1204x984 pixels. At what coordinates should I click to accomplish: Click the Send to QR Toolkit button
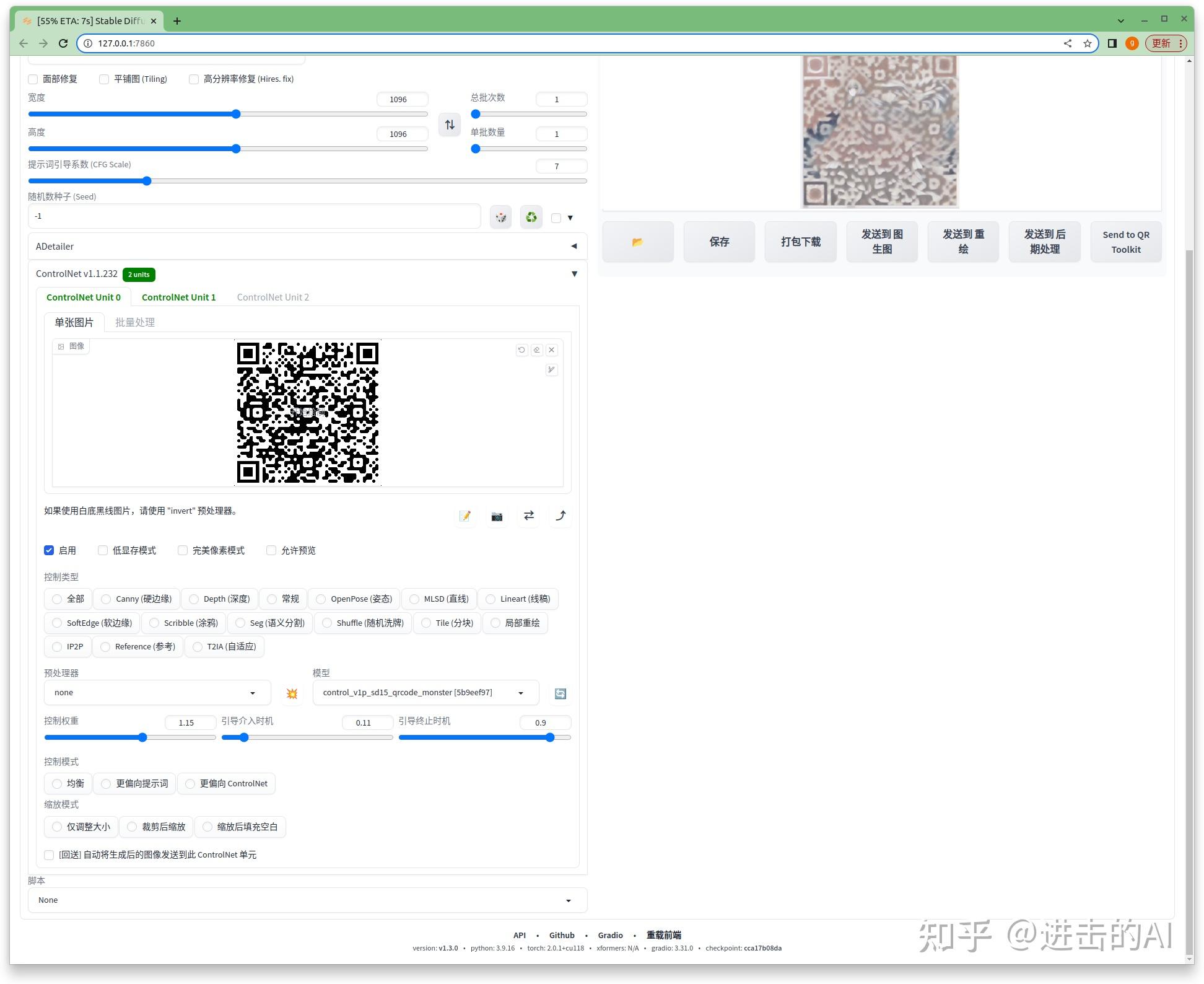click(x=1125, y=242)
